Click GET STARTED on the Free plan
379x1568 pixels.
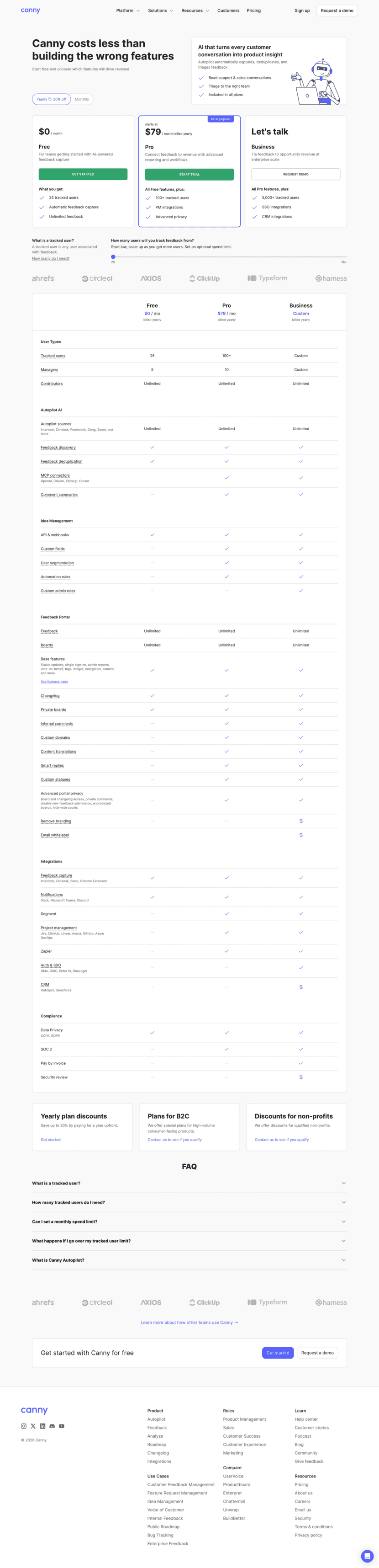pos(83,174)
